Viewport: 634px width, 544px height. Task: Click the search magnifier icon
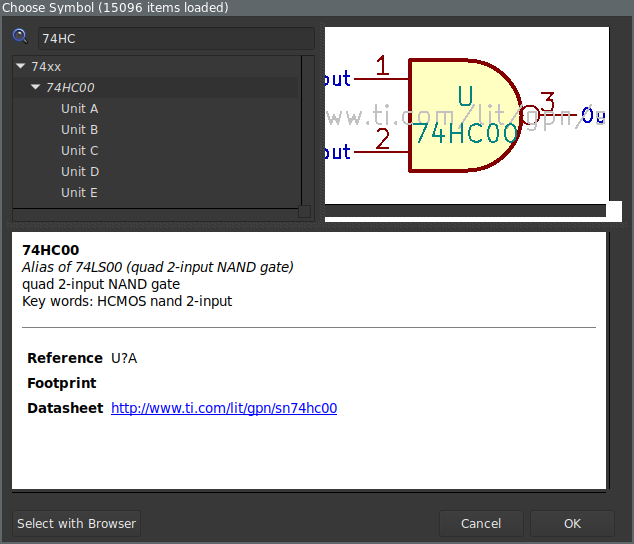(20, 36)
